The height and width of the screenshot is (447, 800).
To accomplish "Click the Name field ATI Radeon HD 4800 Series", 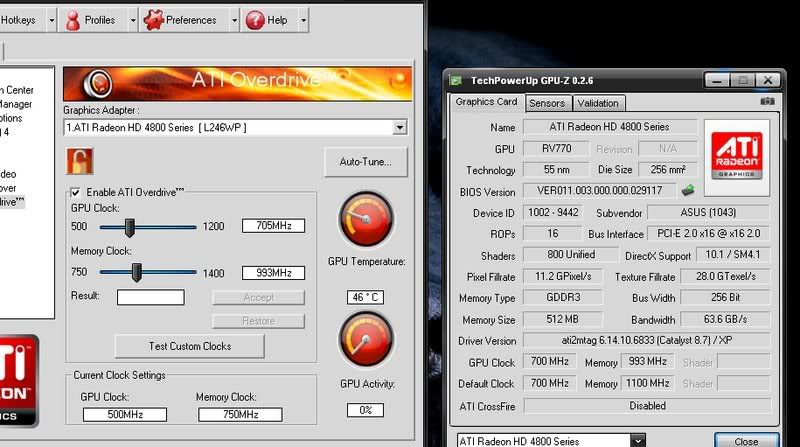I will click(x=610, y=127).
